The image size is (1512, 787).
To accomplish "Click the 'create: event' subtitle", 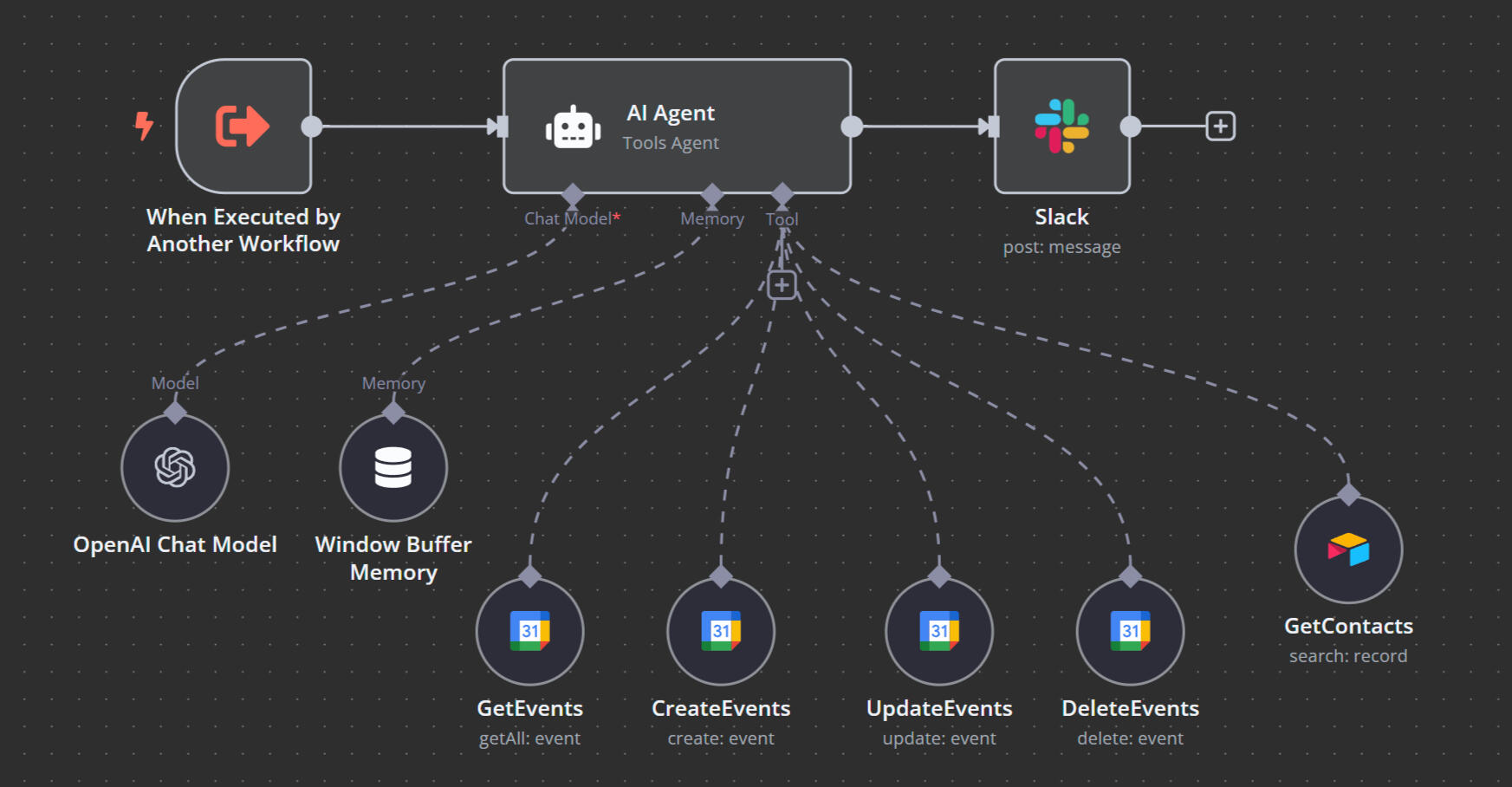I will pos(721,738).
